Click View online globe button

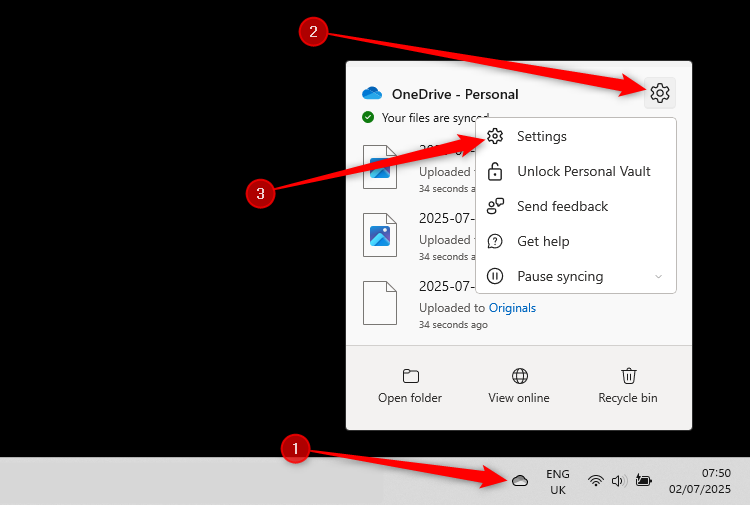pos(519,385)
